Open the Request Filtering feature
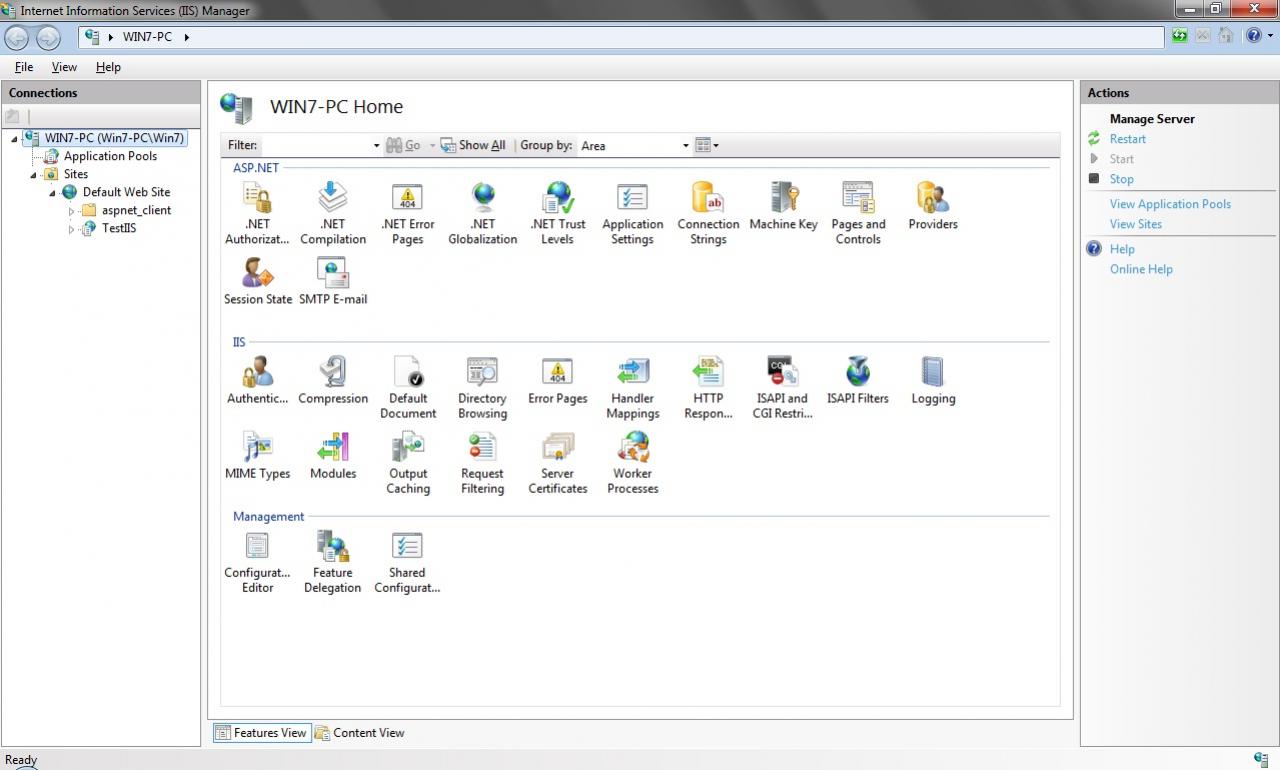 coord(482,447)
